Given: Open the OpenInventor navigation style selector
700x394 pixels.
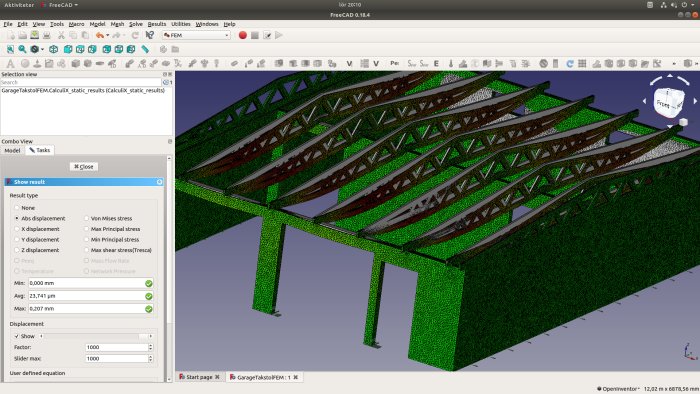Looking at the screenshot, I should coord(618,389).
